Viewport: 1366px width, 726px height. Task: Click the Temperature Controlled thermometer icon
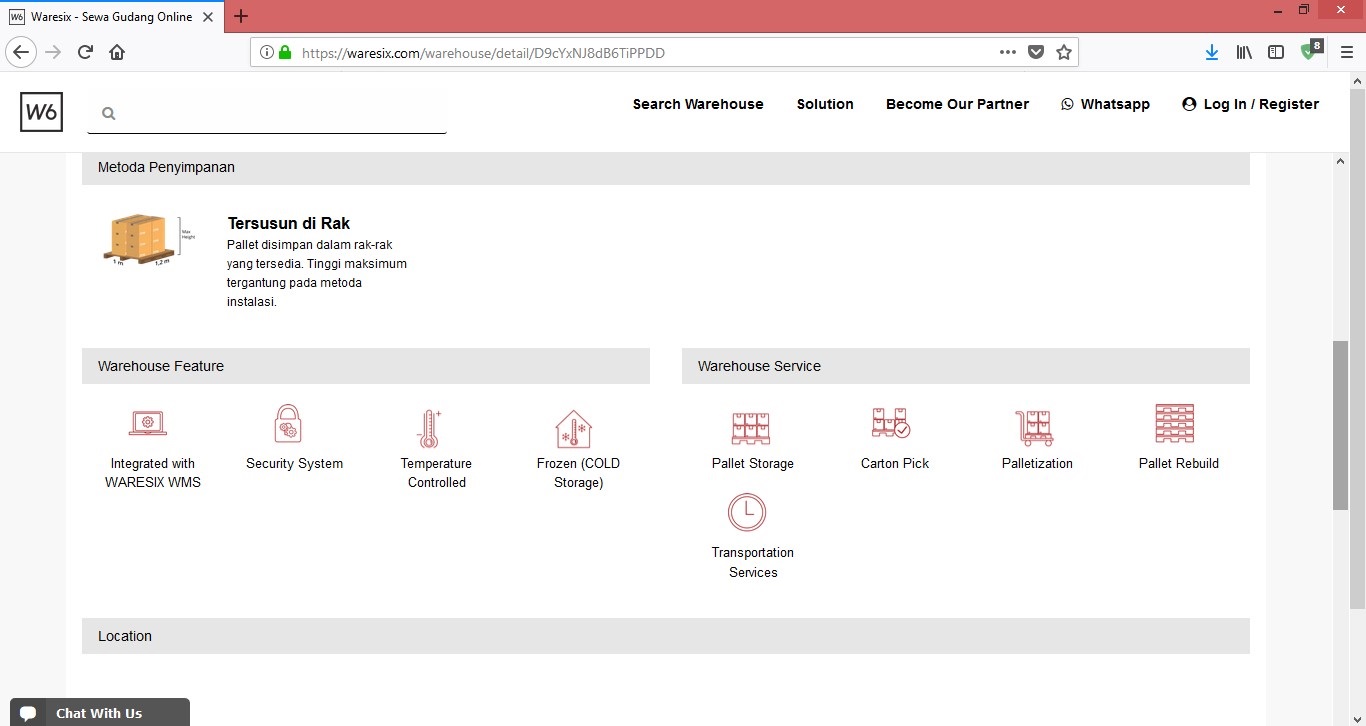(429, 429)
